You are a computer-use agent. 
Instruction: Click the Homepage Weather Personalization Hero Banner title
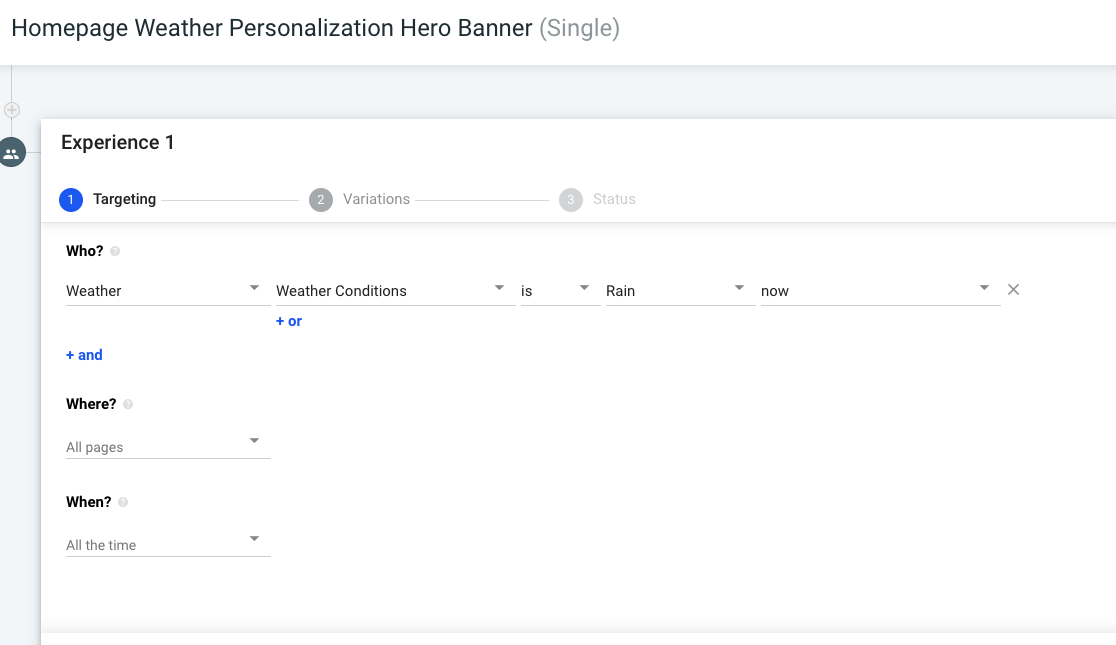(272, 28)
